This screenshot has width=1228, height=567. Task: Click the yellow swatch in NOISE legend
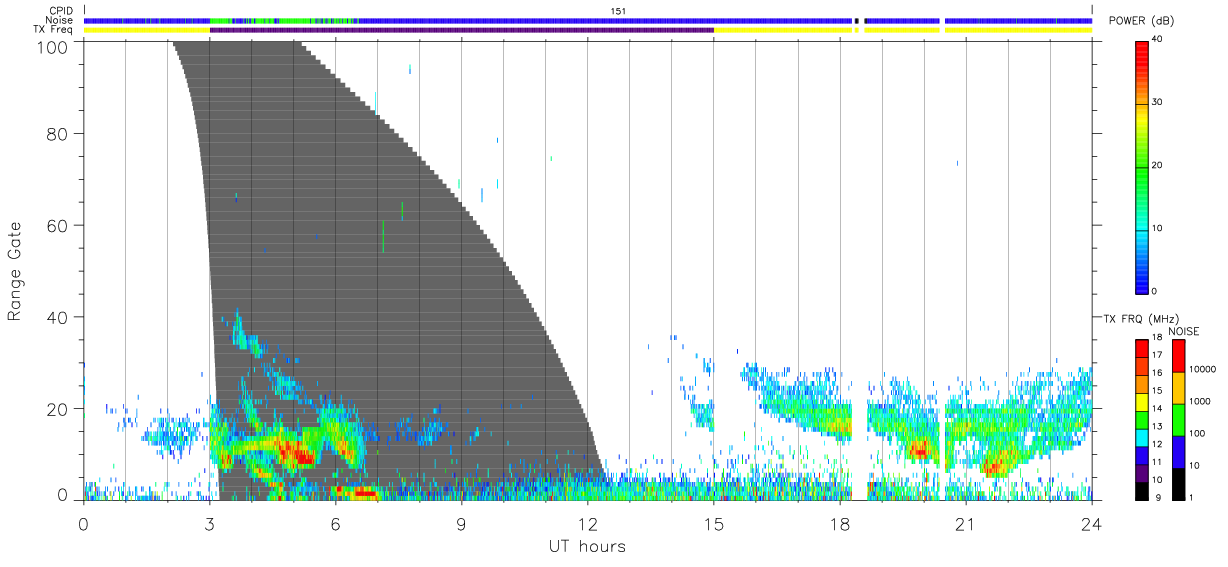pyautogui.click(x=1179, y=387)
